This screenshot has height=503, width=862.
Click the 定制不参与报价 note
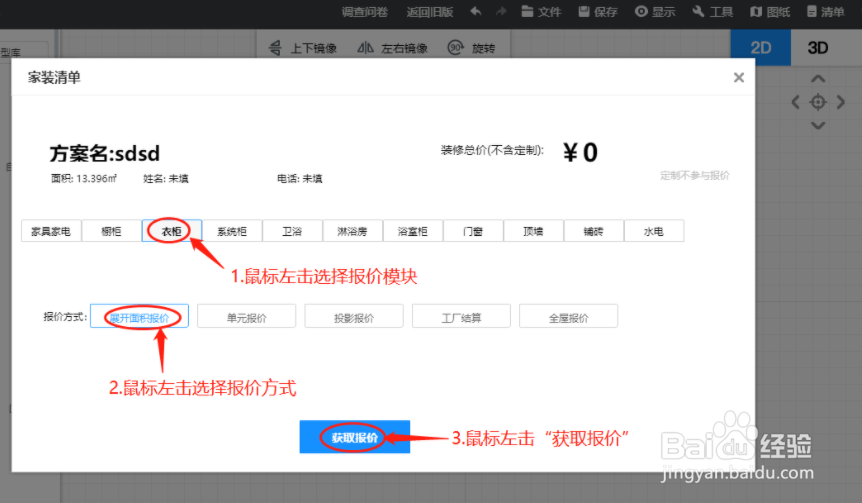coord(695,175)
